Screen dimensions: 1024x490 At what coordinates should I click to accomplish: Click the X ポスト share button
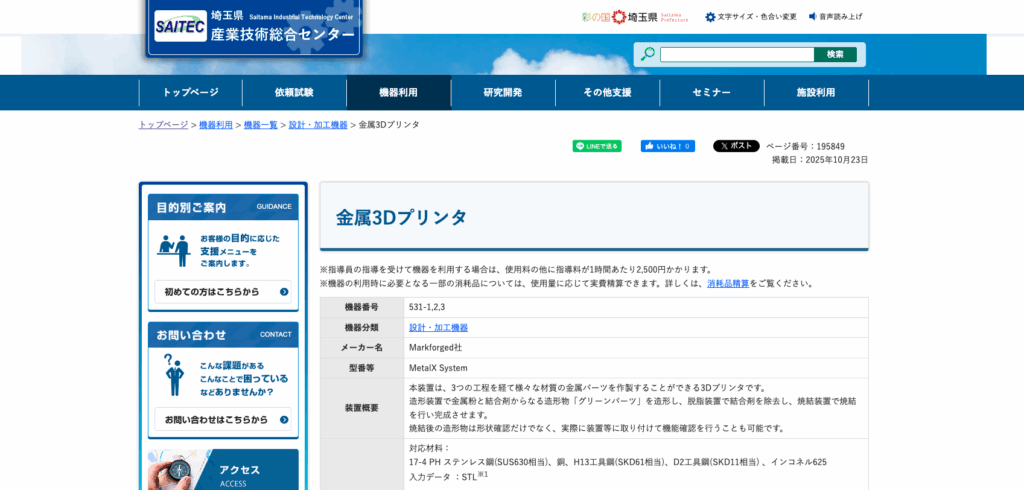(736, 146)
